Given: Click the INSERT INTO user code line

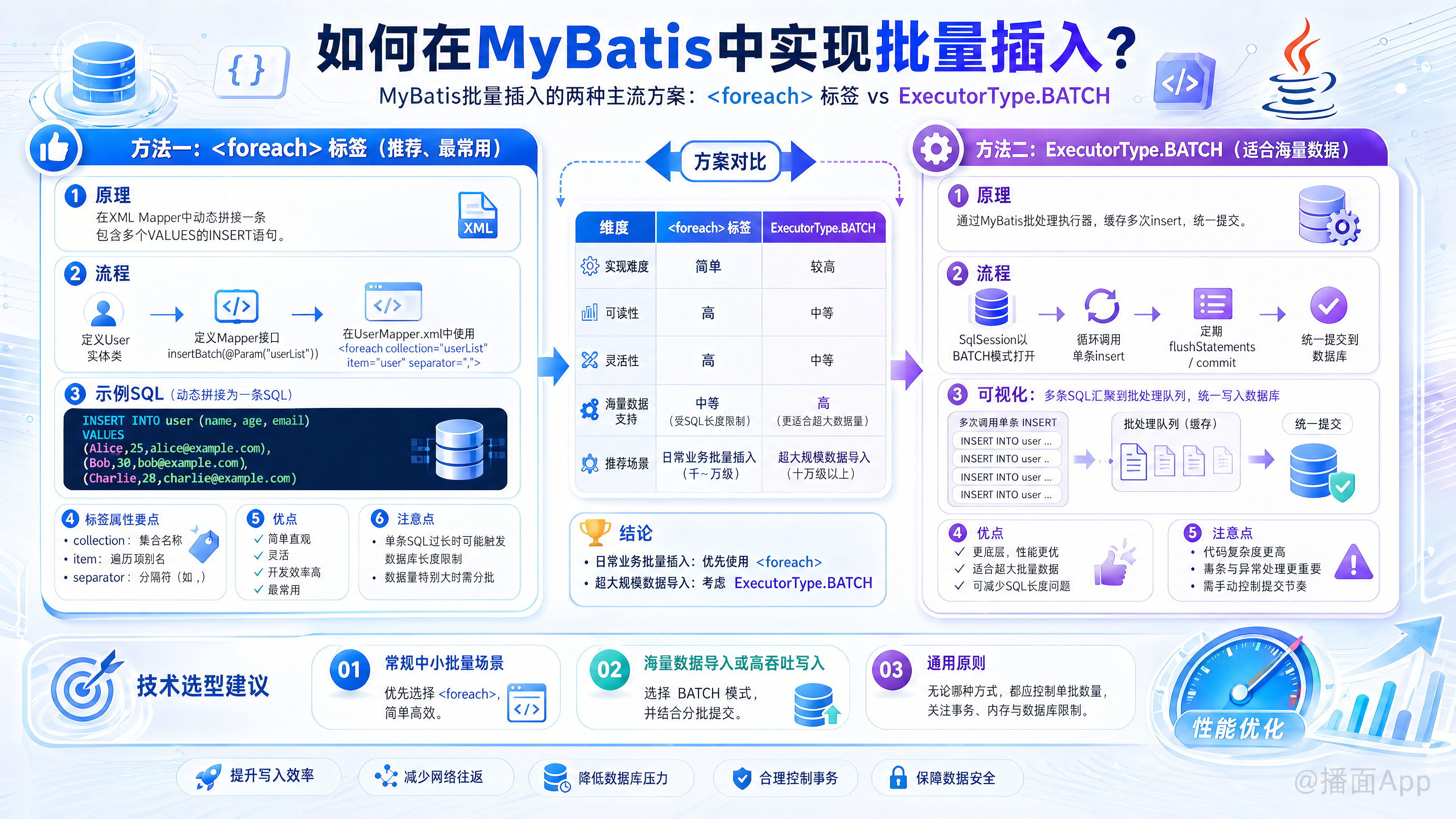Looking at the screenshot, I should tap(196, 420).
